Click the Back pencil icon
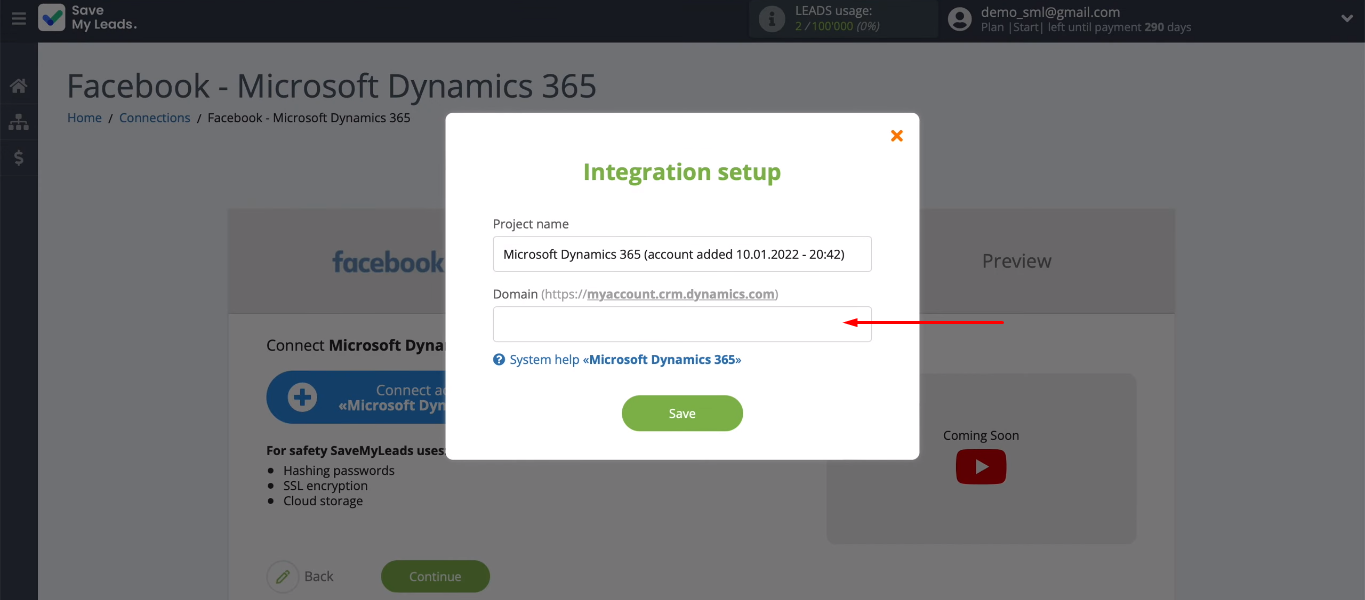 283,577
